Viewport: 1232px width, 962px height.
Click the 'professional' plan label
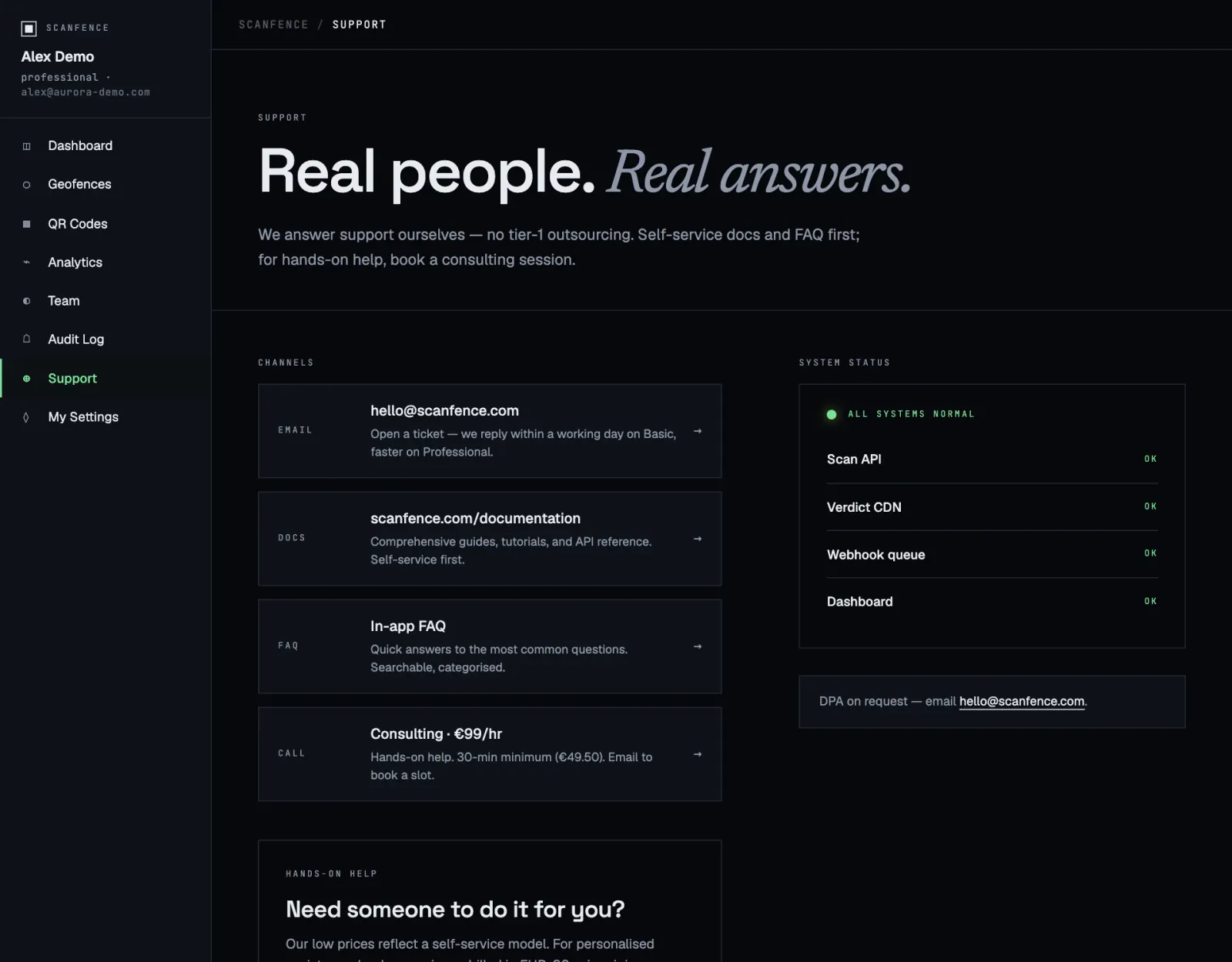tap(60, 78)
